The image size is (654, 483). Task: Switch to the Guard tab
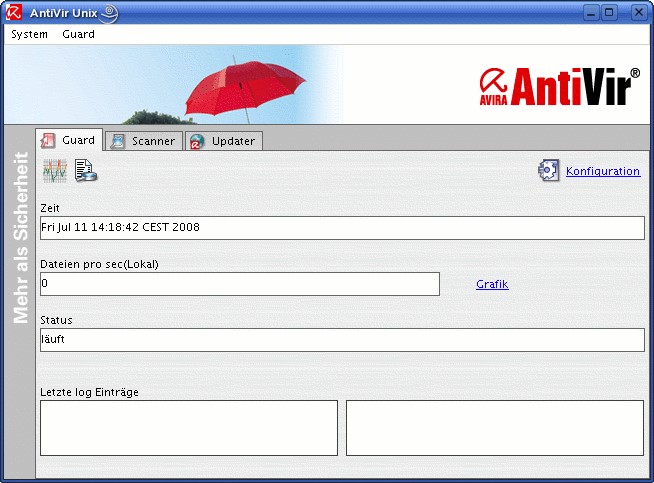tap(69, 140)
